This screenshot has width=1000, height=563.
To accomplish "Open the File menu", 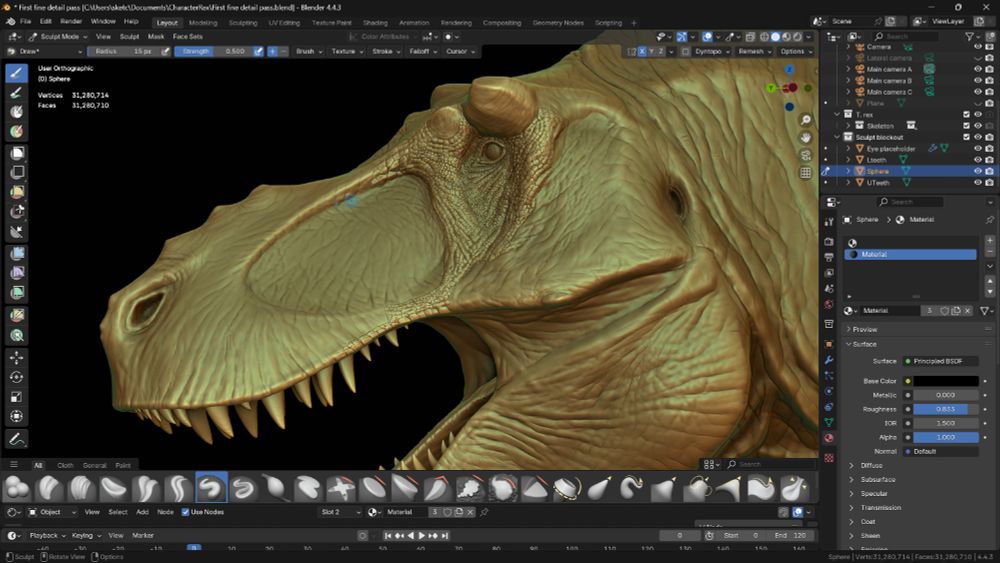I will tap(26, 22).
